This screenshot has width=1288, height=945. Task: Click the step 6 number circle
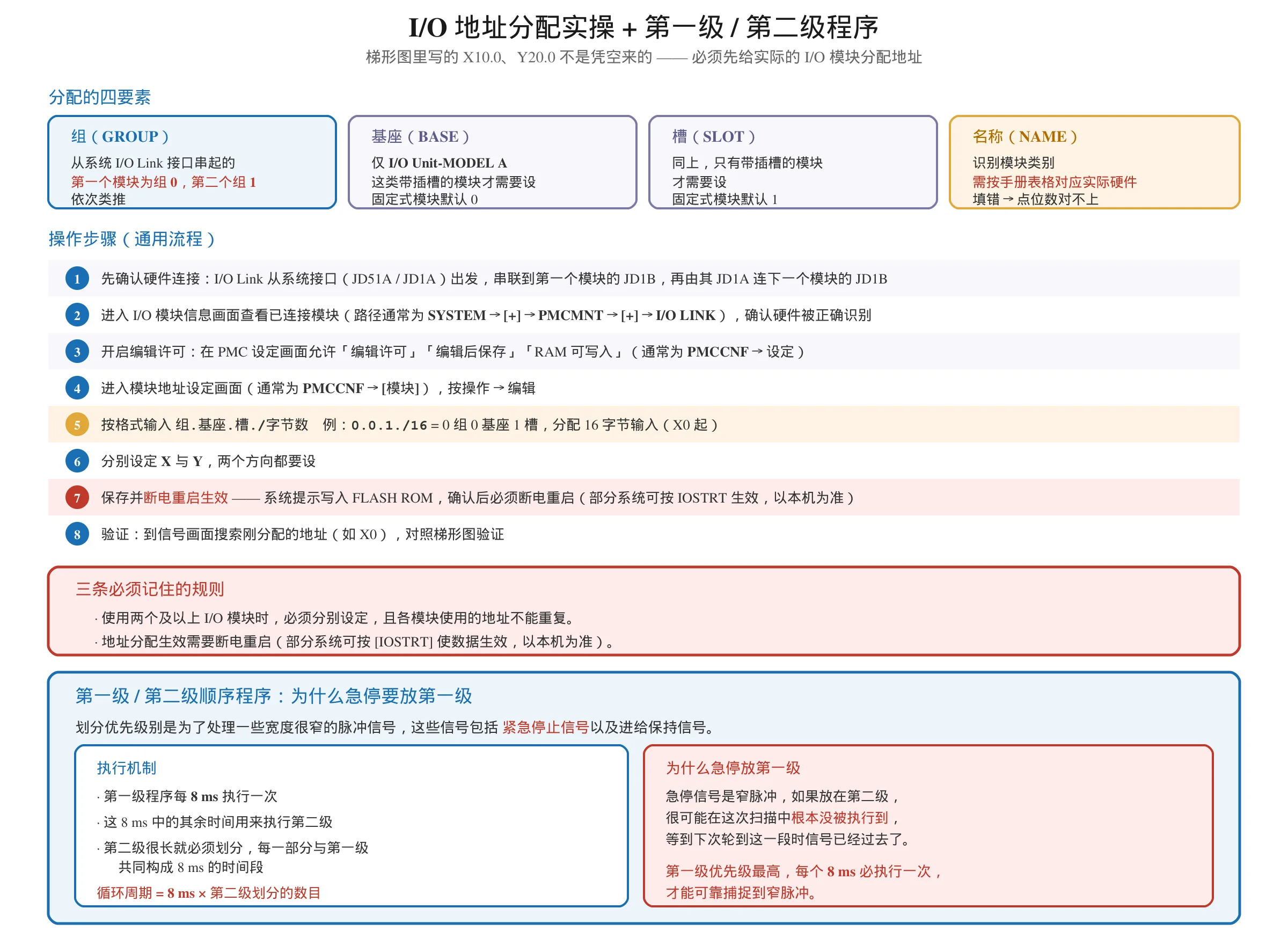(77, 462)
